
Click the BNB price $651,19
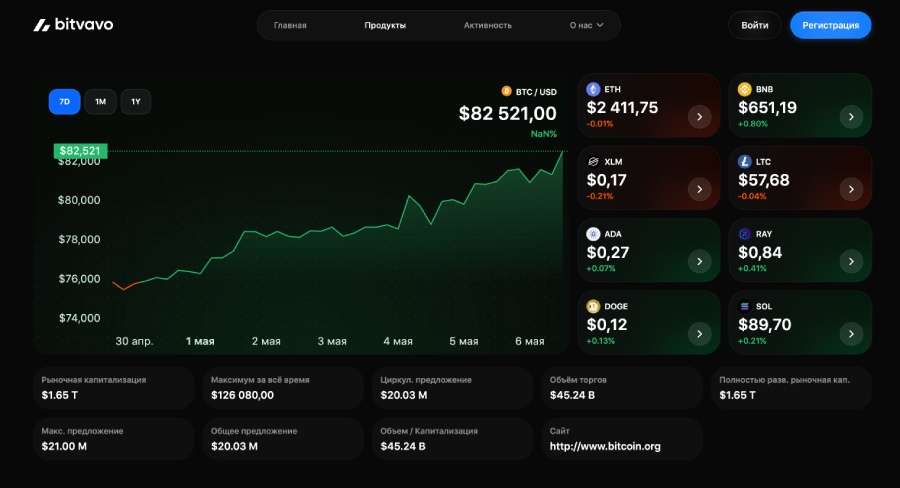[x=767, y=107]
